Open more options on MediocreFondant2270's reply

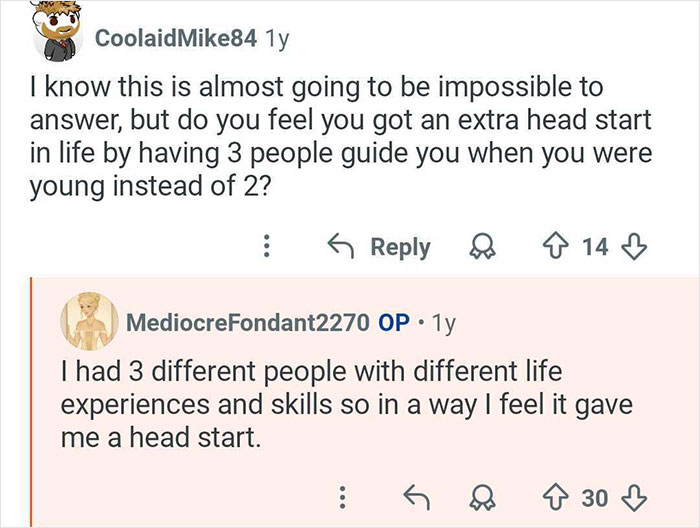point(342,496)
